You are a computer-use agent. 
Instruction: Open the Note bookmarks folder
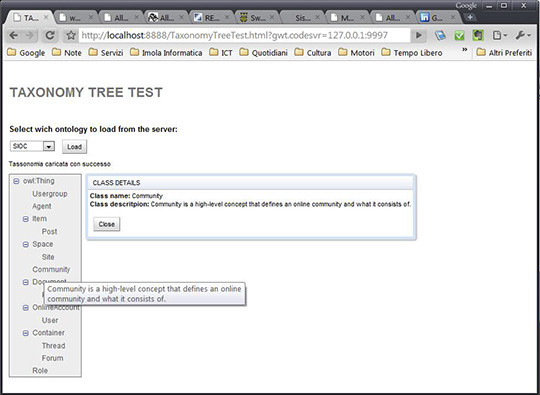tap(67, 53)
